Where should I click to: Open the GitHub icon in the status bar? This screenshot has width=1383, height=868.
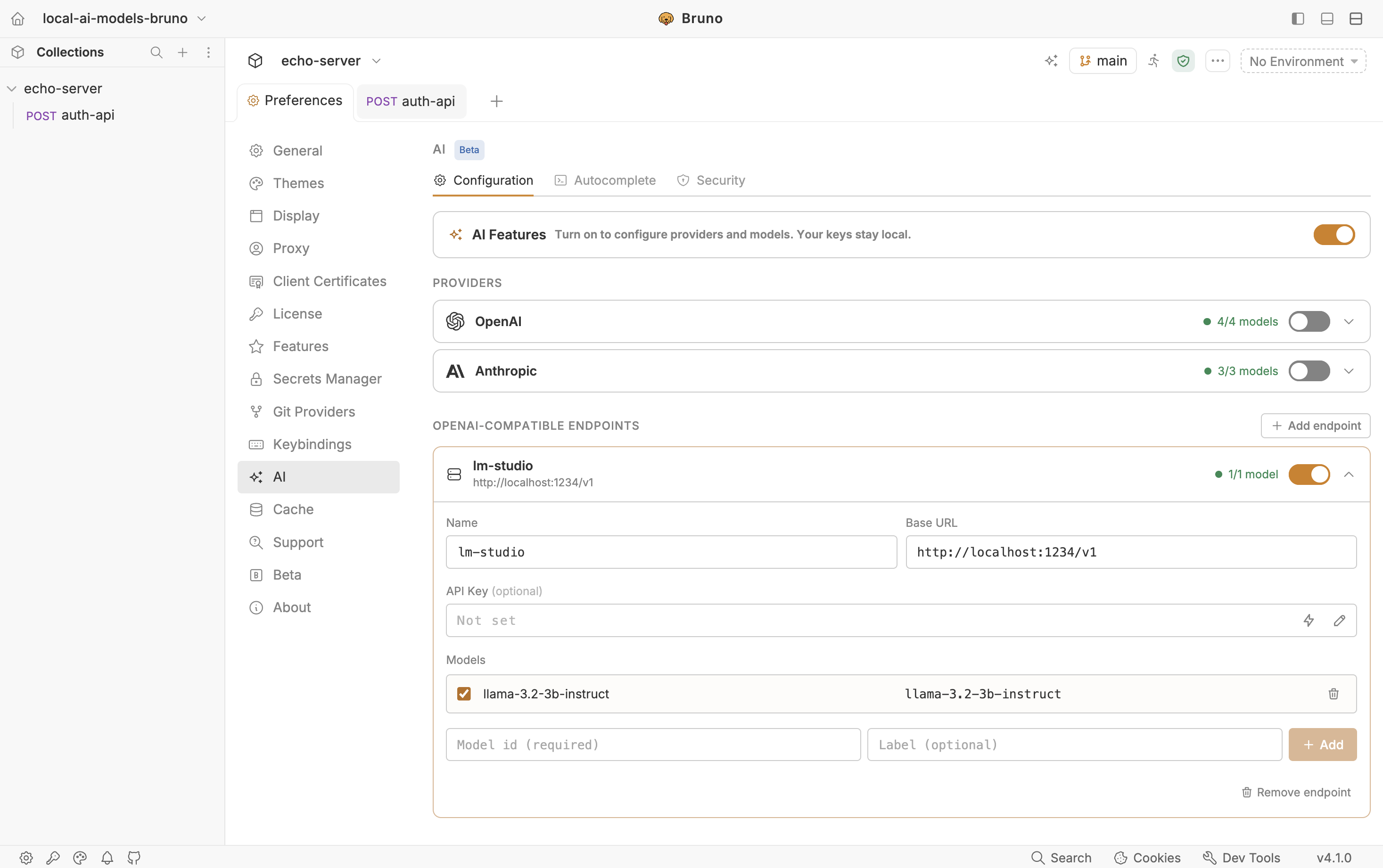[134, 857]
